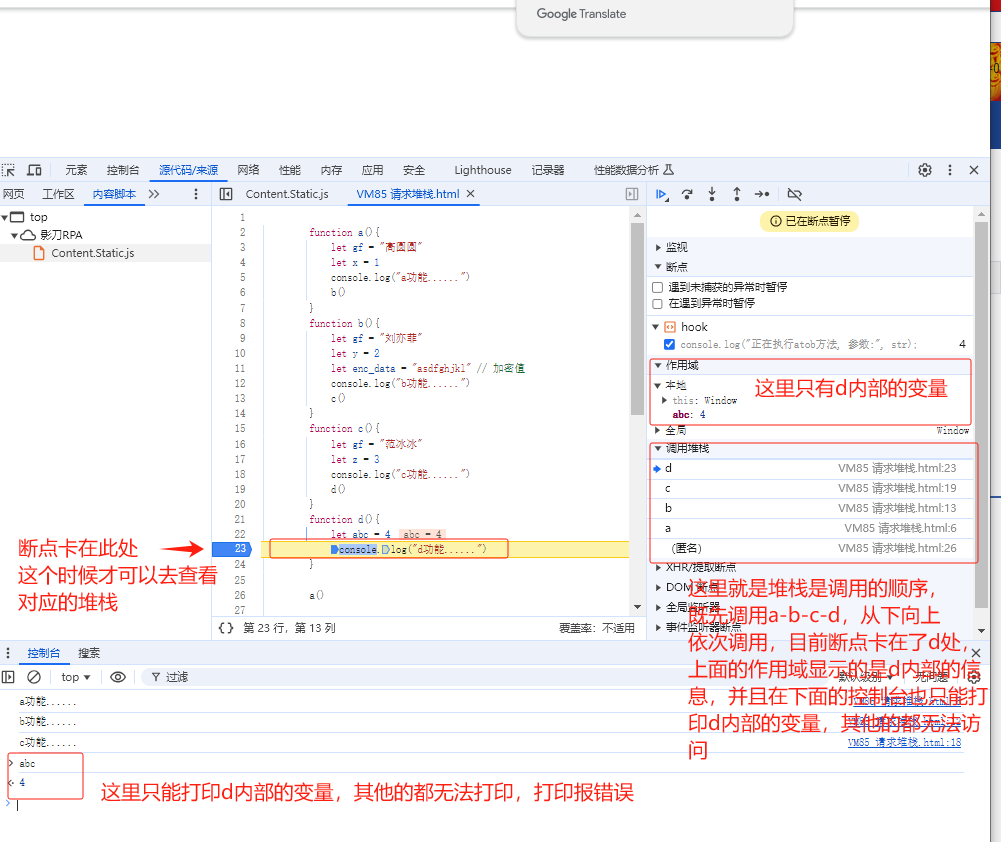Close the console drawer

coord(975,653)
